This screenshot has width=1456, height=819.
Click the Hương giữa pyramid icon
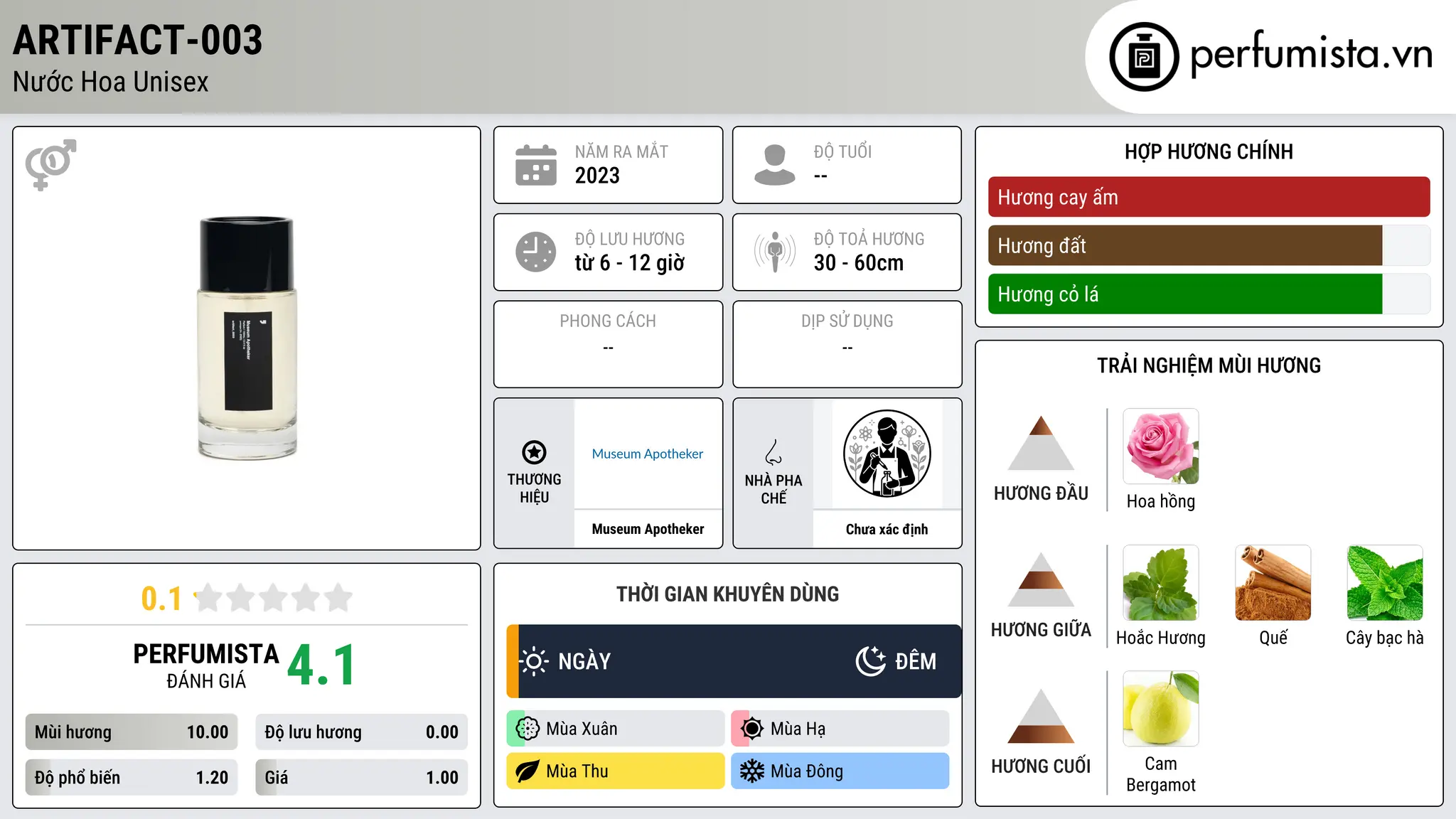pyautogui.click(x=1042, y=579)
